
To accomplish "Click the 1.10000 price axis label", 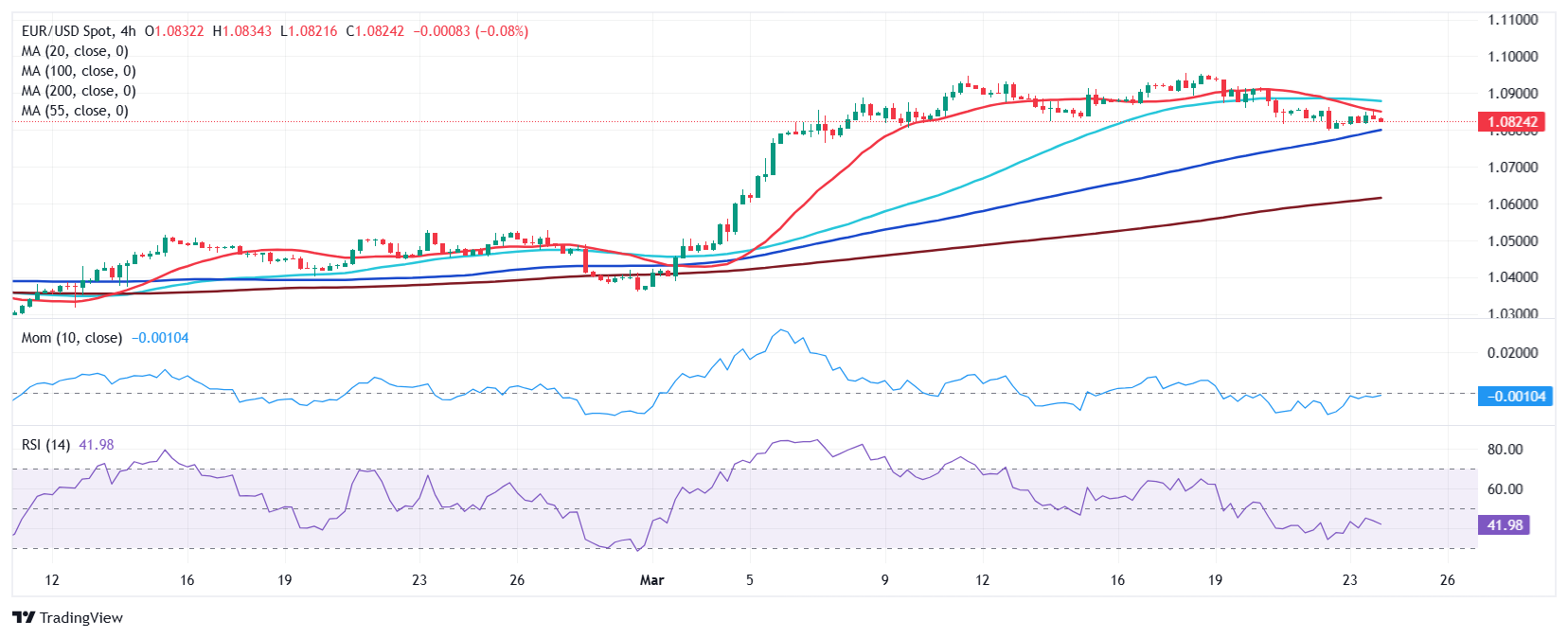I will 1512,57.
